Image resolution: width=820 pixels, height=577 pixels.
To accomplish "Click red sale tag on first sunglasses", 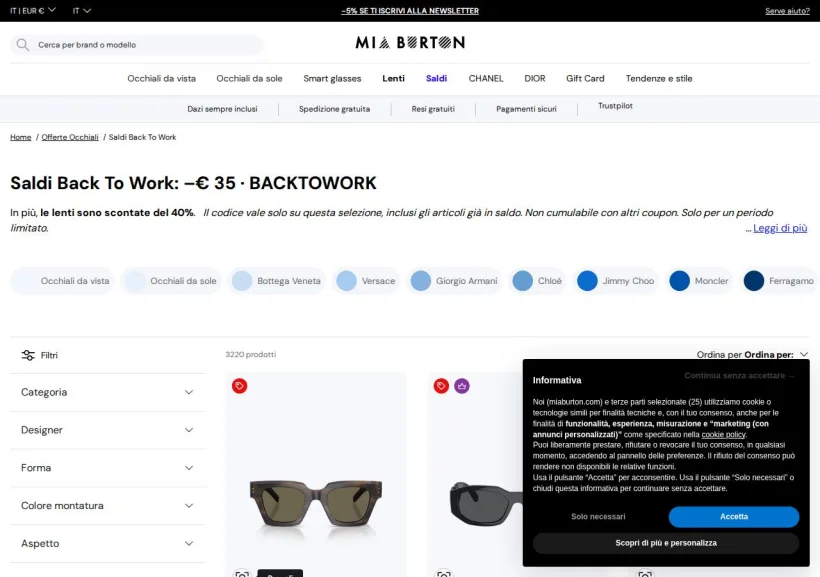I will tap(240, 386).
